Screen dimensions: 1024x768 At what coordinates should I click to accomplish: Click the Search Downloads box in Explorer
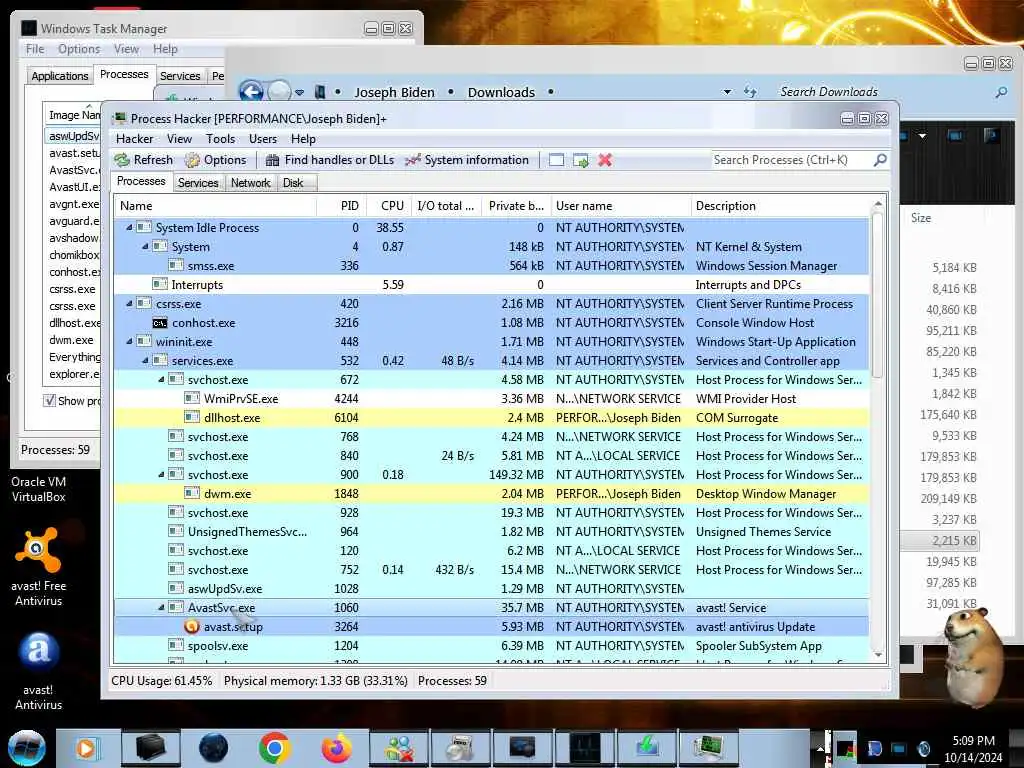coord(886,92)
